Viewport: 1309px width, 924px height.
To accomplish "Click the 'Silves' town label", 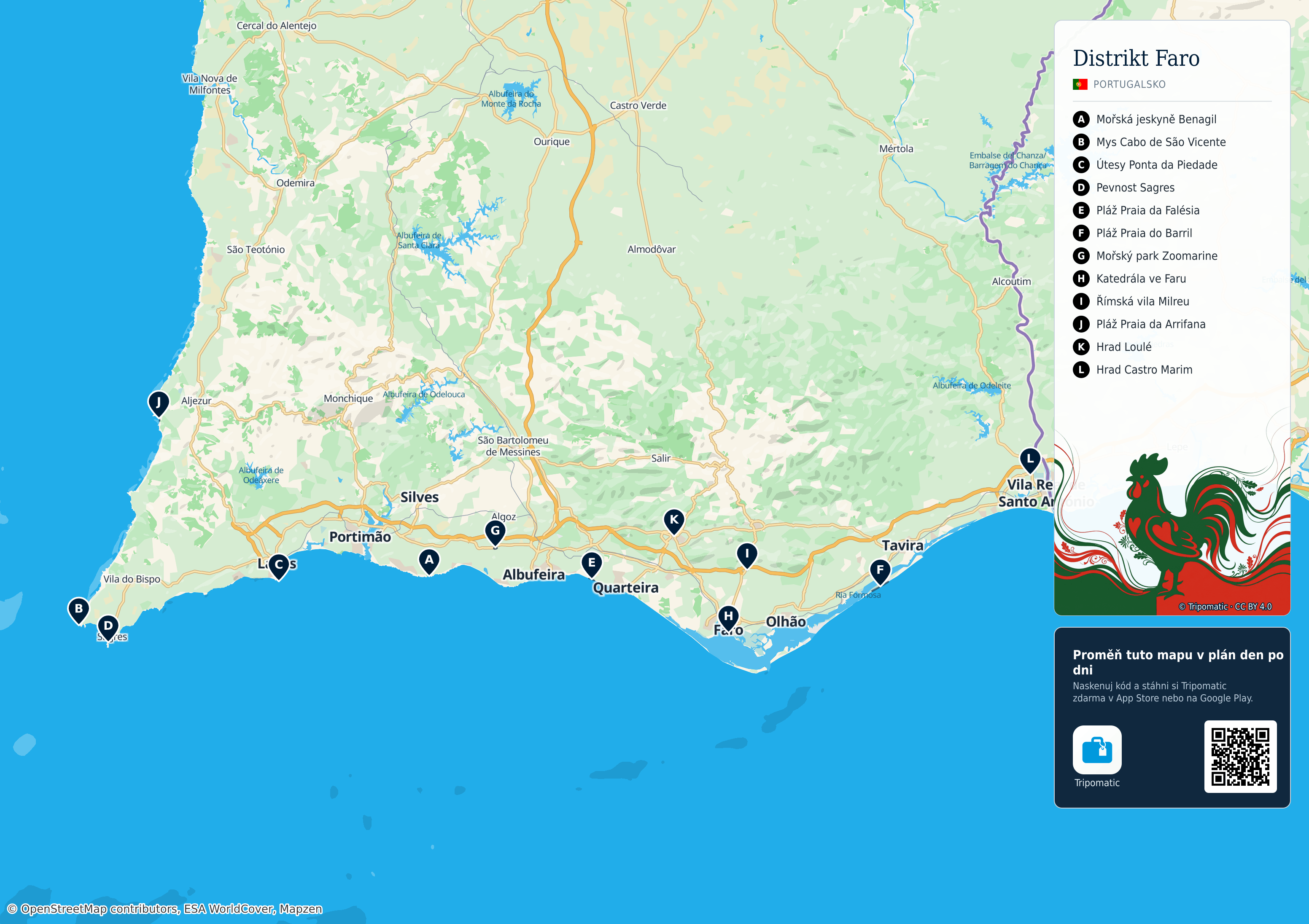I will tap(420, 497).
